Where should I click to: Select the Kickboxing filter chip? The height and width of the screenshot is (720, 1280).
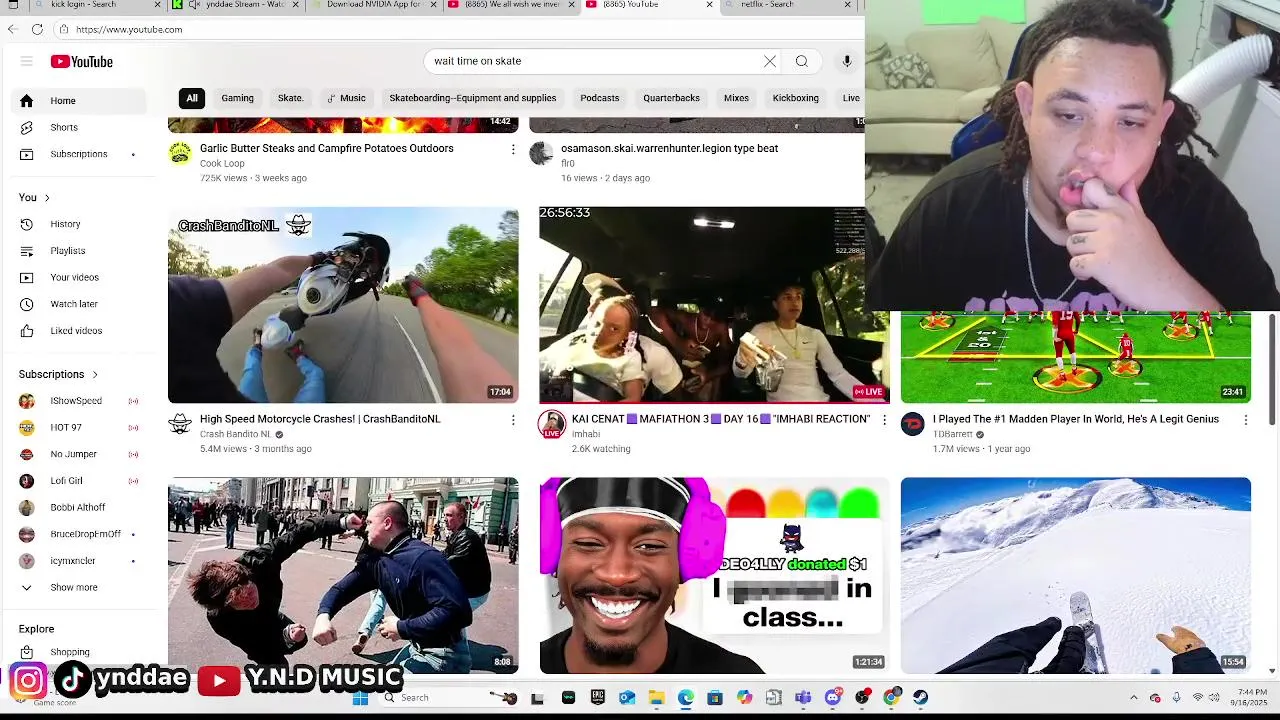pyautogui.click(x=796, y=98)
